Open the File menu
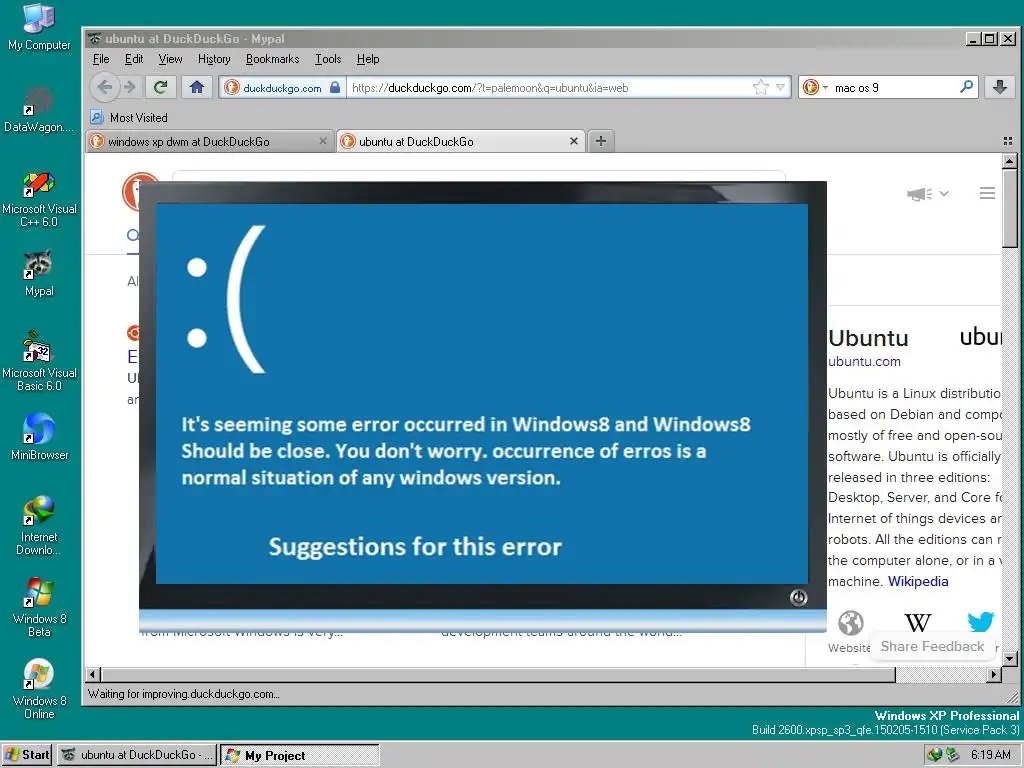This screenshot has width=1024, height=768. click(101, 59)
